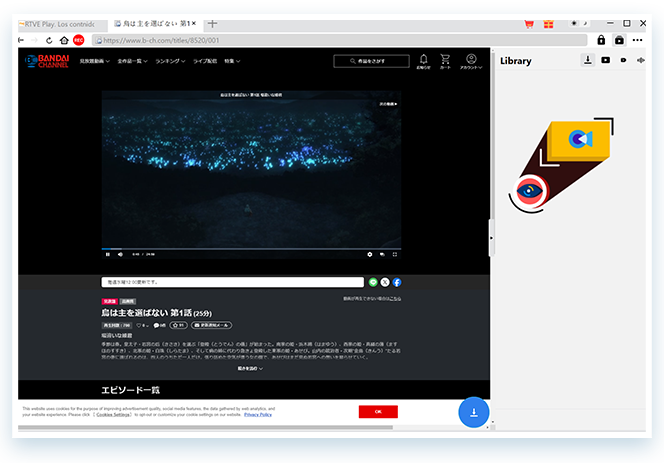Open the red shopping cart icon in title bar
664x463 pixels.
(529, 24)
